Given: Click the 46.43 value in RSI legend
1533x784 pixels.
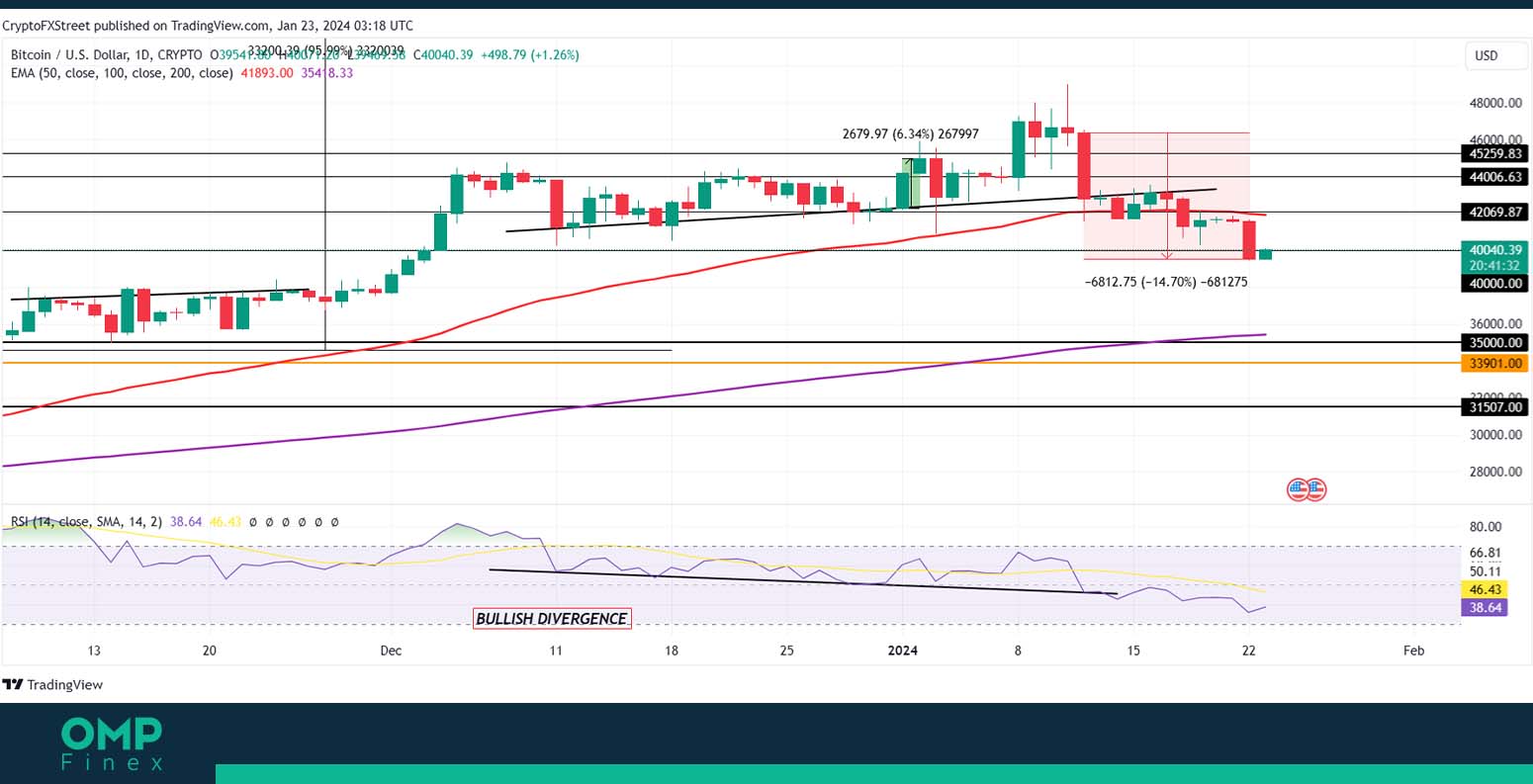Looking at the screenshot, I should (225, 521).
